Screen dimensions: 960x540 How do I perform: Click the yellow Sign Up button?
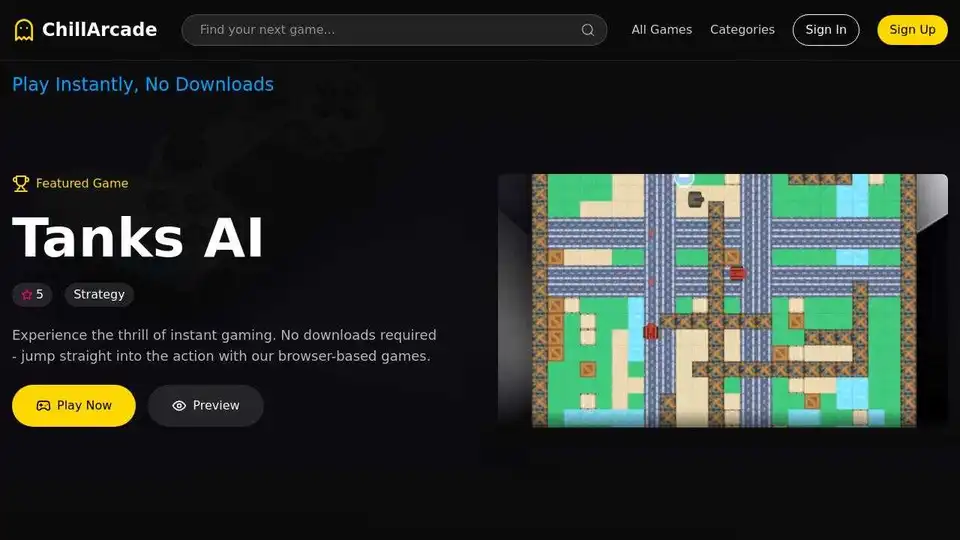[912, 30]
